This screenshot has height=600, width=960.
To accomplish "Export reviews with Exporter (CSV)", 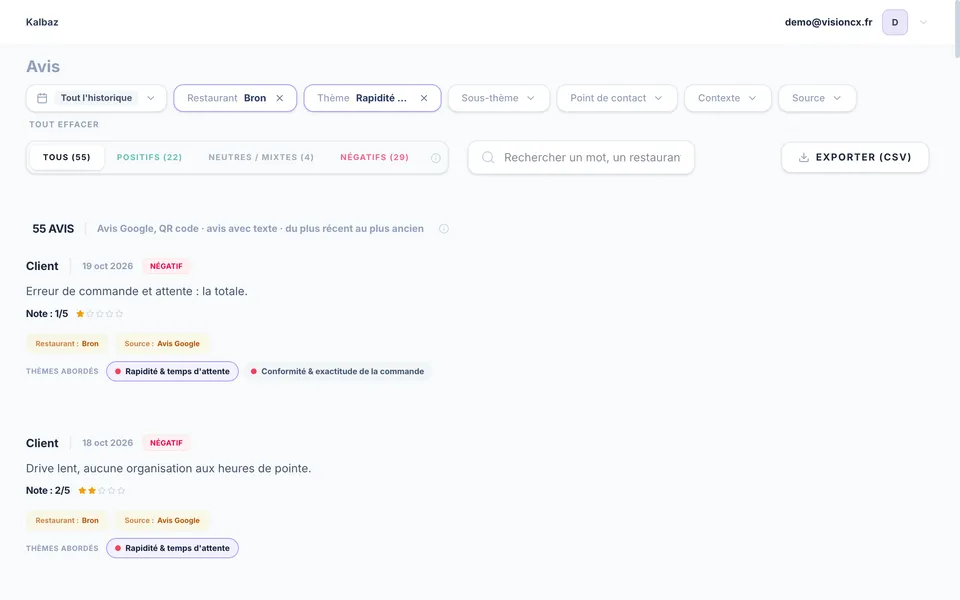I will pyautogui.click(x=855, y=157).
